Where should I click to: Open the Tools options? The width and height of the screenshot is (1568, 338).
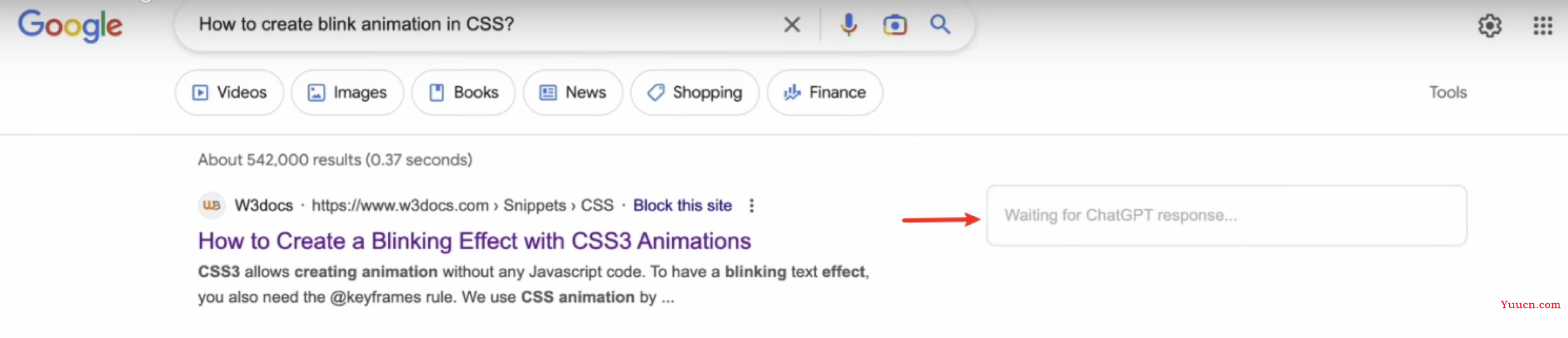pyautogui.click(x=1447, y=92)
